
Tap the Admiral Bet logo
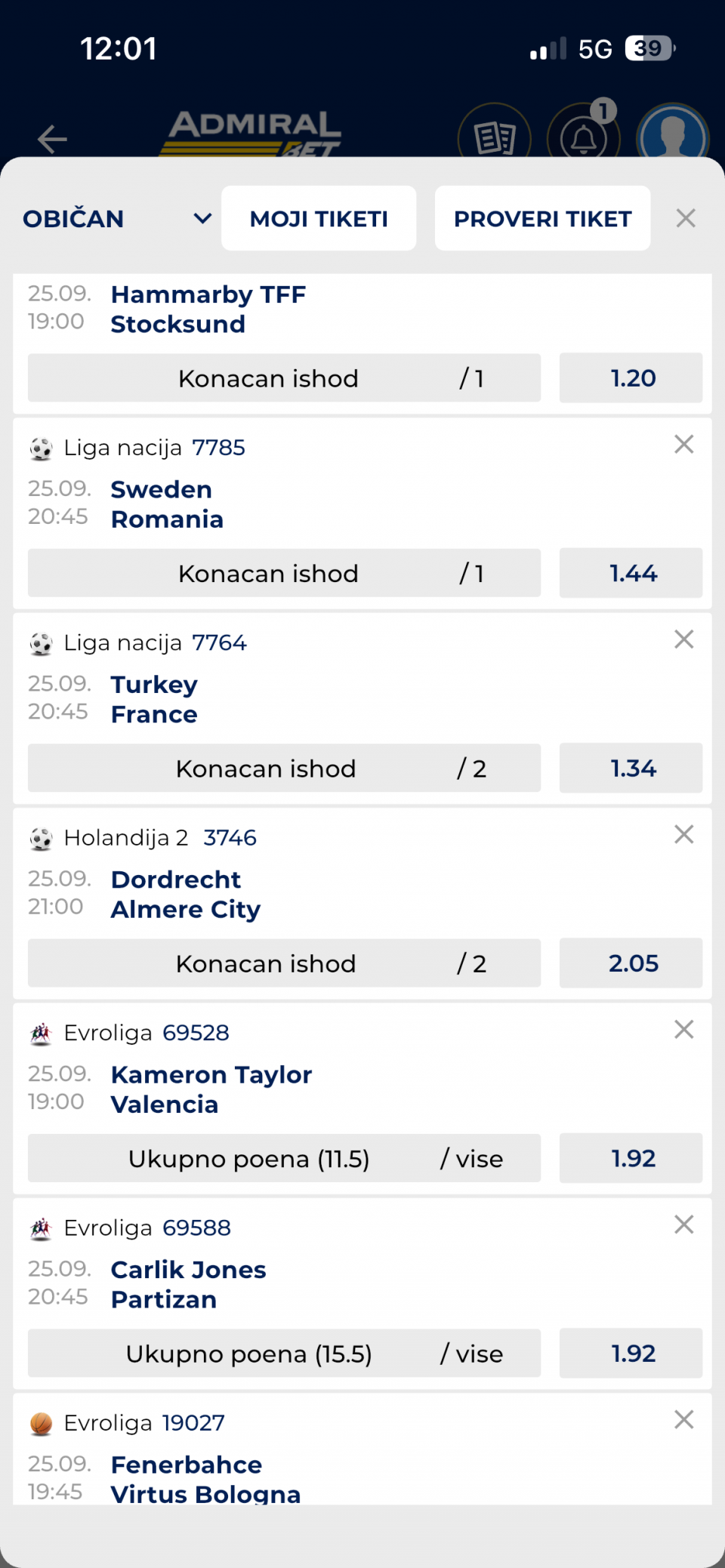click(253, 134)
